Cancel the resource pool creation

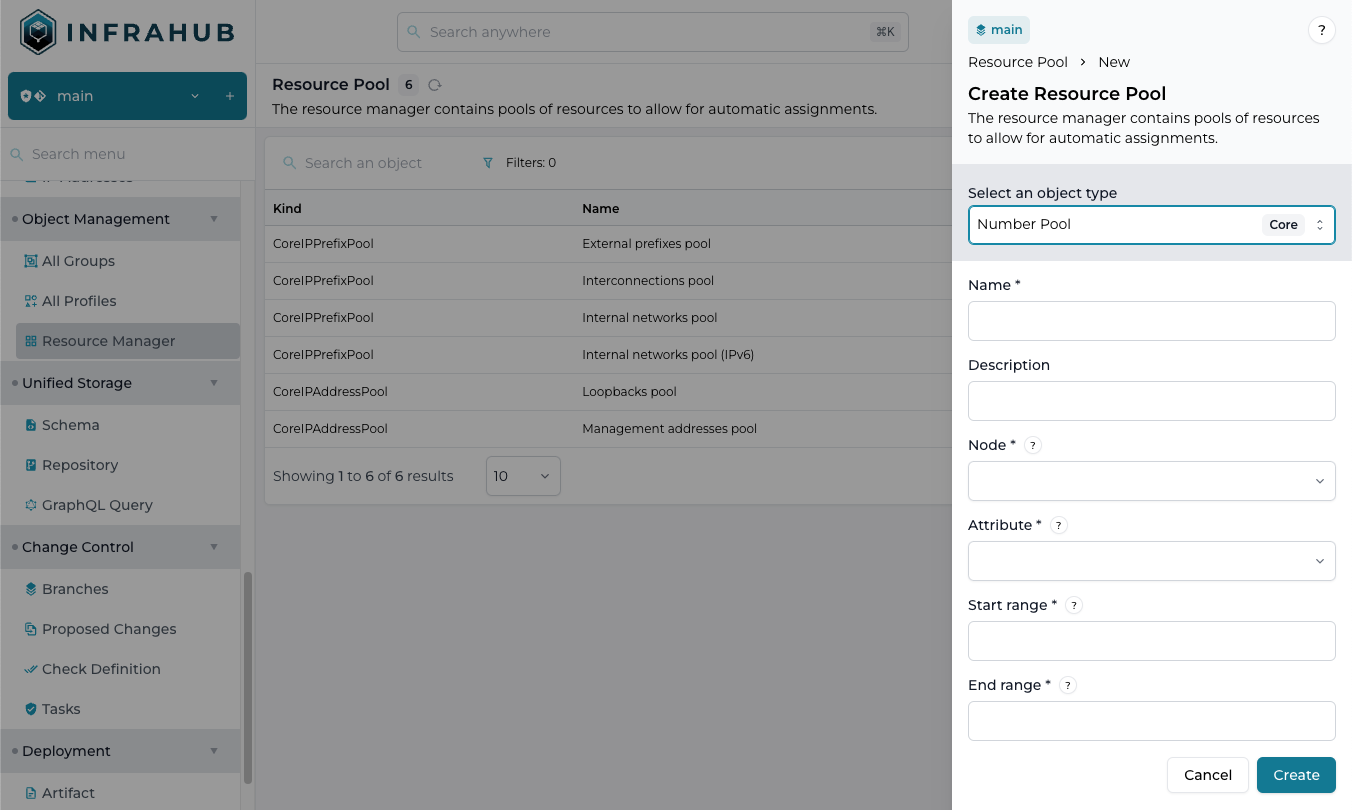1207,774
